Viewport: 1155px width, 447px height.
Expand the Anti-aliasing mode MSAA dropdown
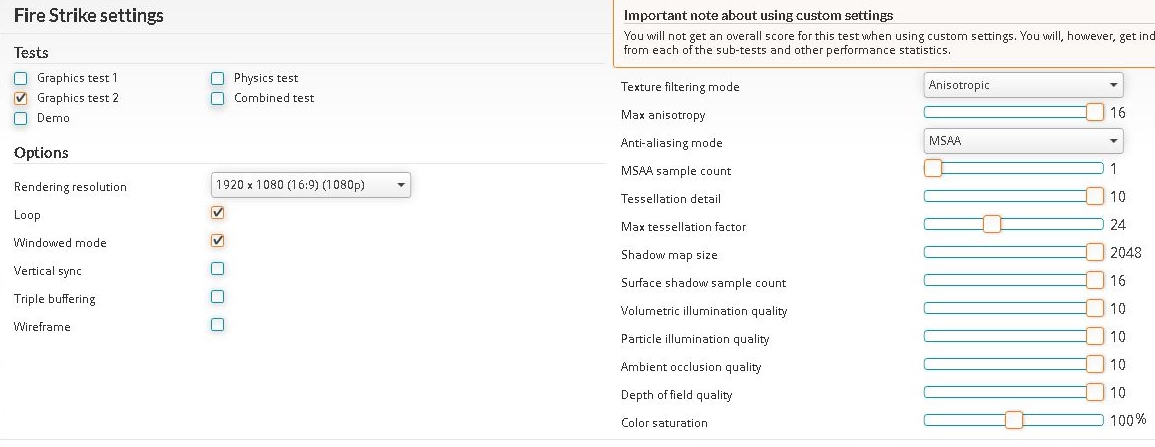coord(1023,141)
